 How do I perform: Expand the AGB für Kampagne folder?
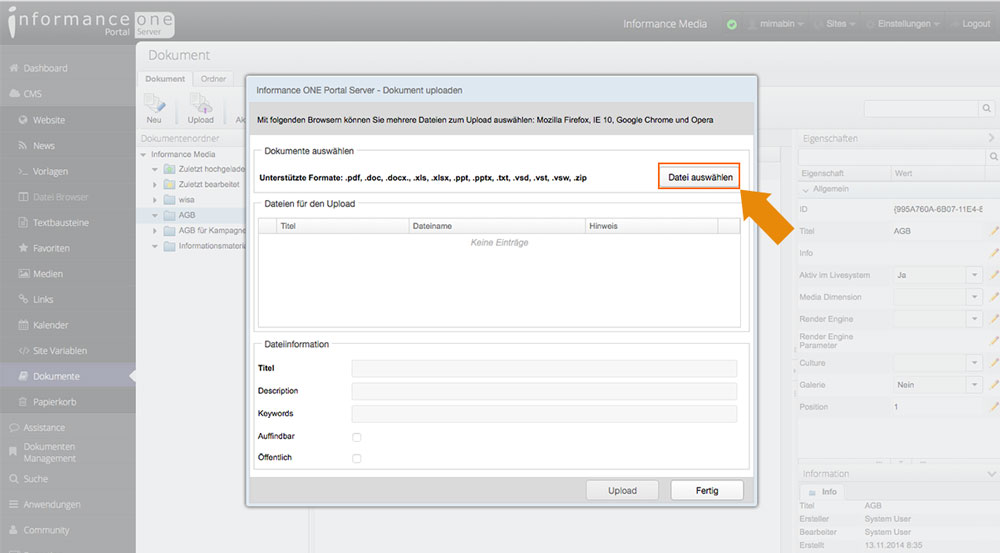click(154, 230)
